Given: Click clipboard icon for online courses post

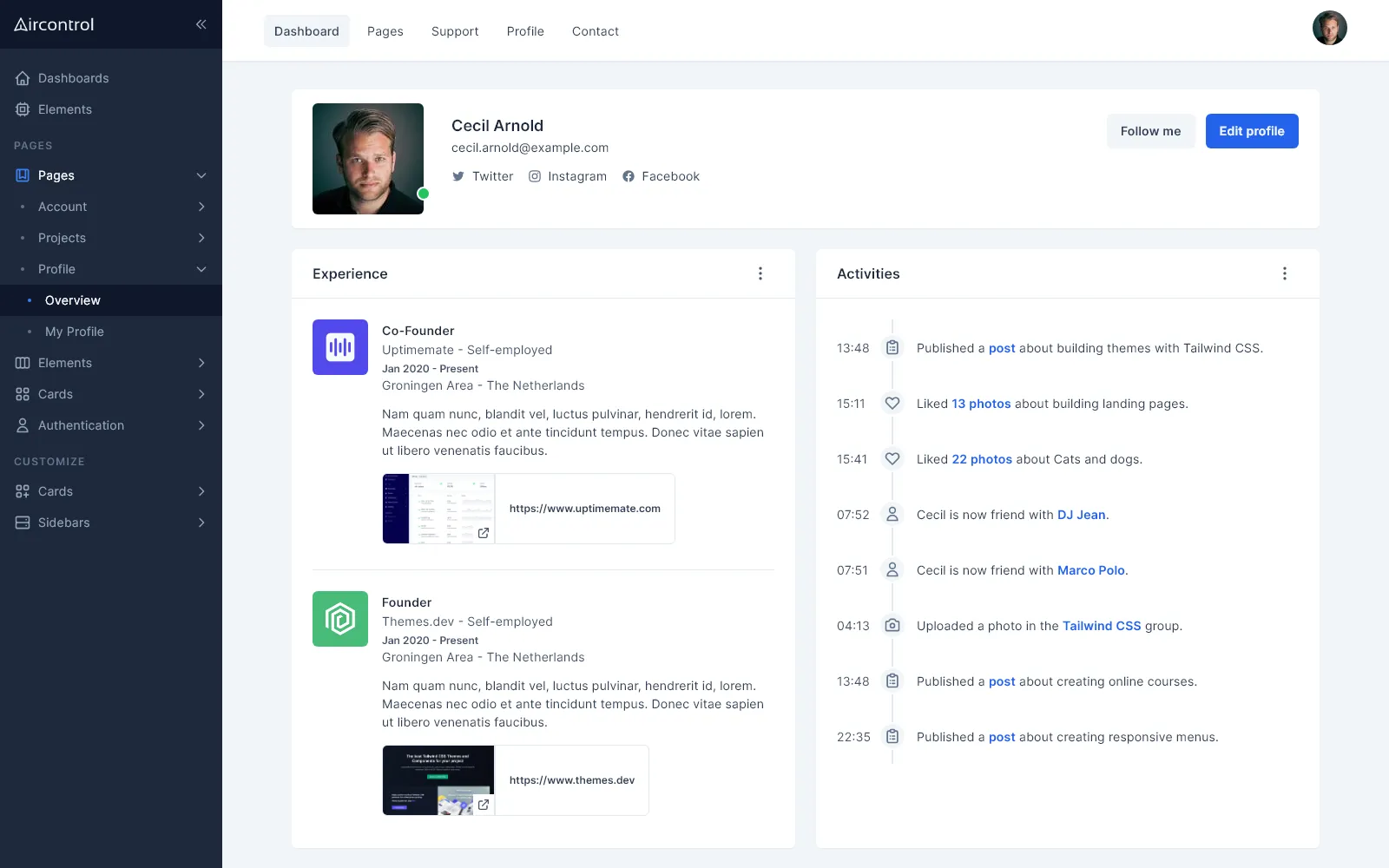Looking at the screenshot, I should click(x=892, y=681).
